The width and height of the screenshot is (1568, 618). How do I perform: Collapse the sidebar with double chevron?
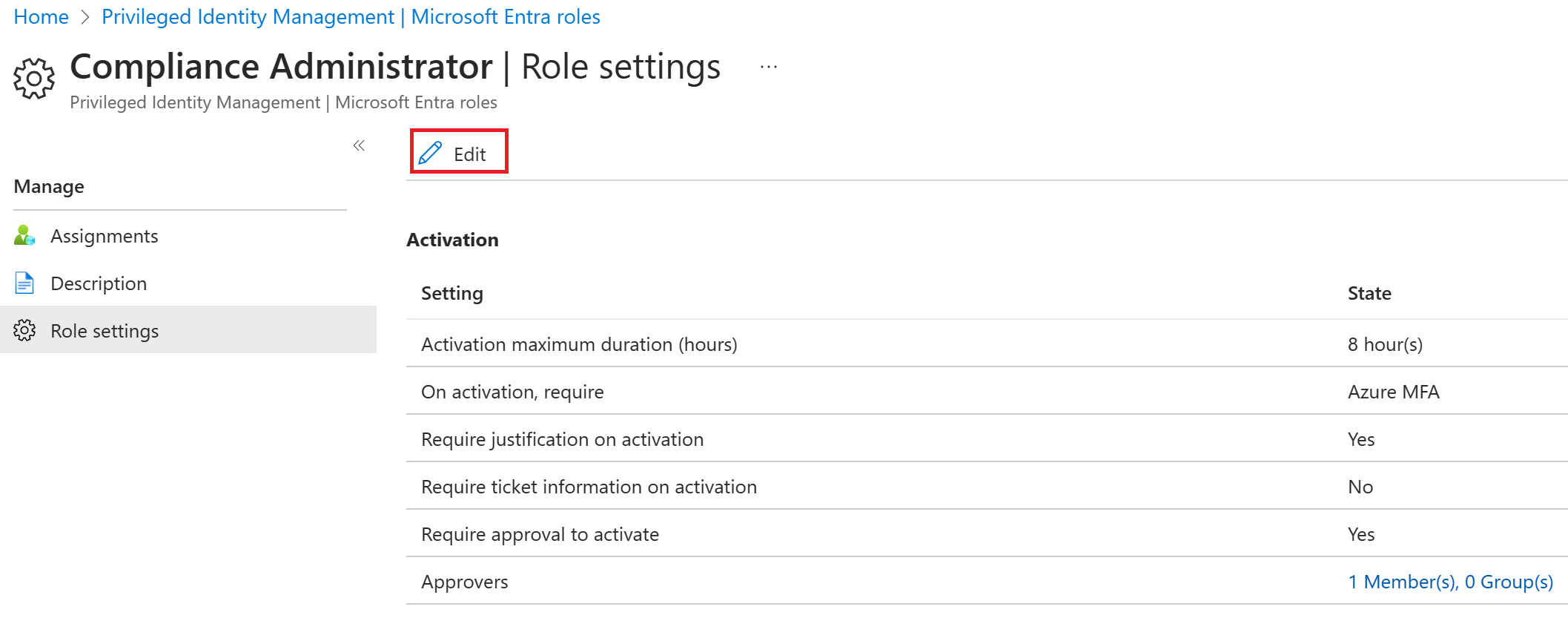359,145
